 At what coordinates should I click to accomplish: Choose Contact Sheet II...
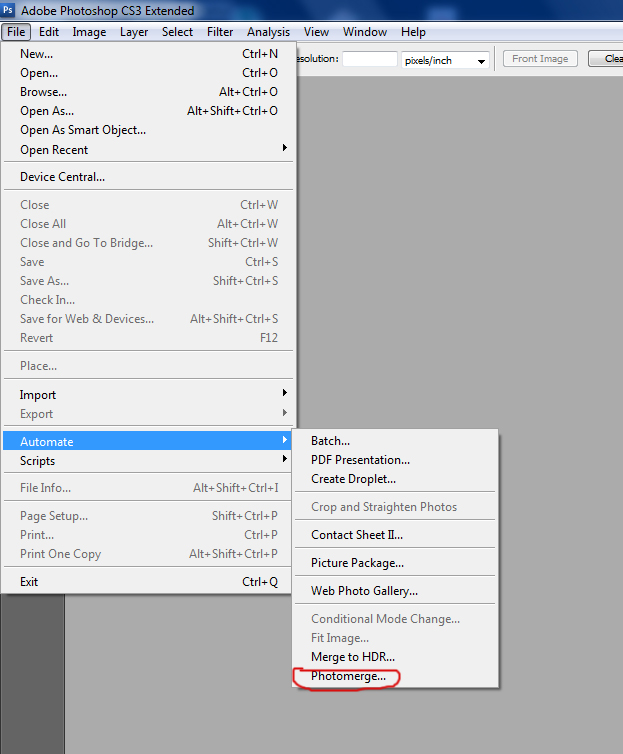[395, 535]
